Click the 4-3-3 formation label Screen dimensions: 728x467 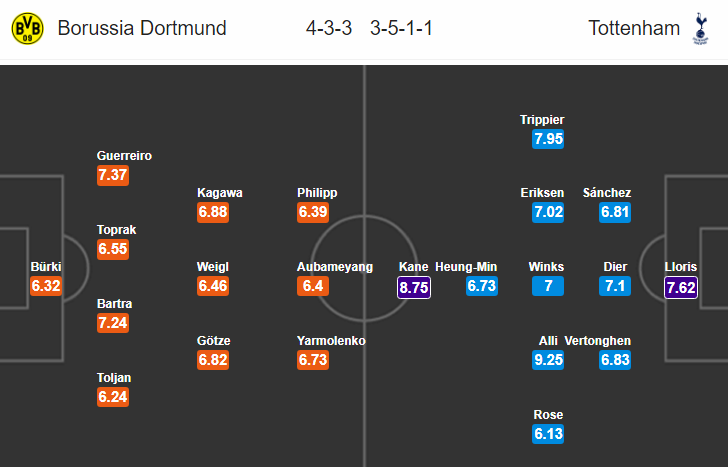coord(329,28)
